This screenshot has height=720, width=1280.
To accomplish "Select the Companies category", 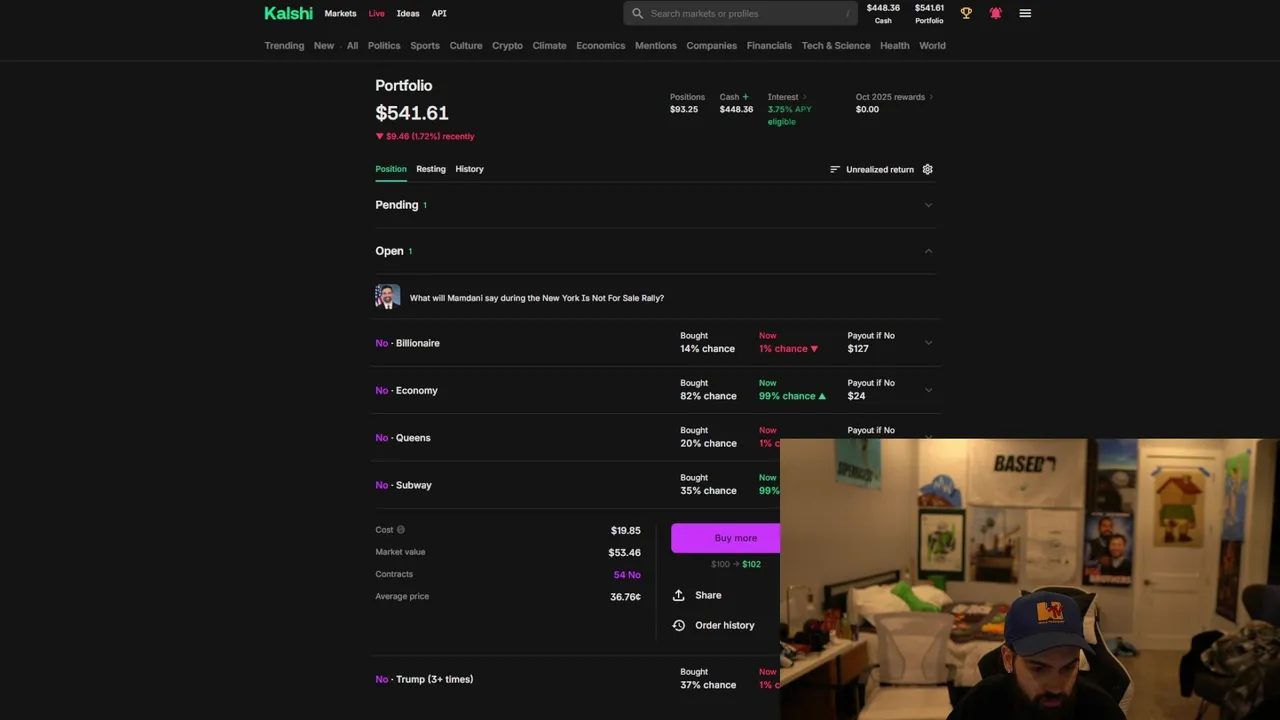I will point(711,45).
